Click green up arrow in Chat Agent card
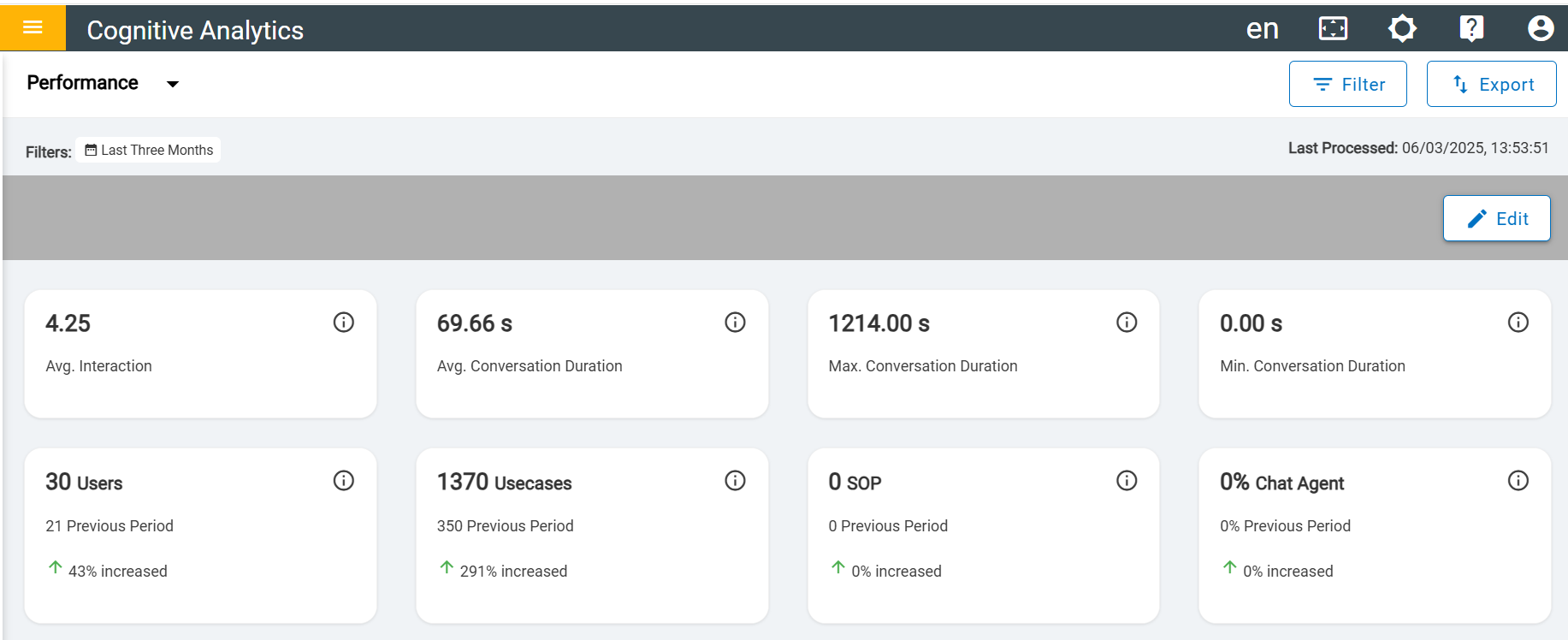 pyautogui.click(x=1229, y=567)
